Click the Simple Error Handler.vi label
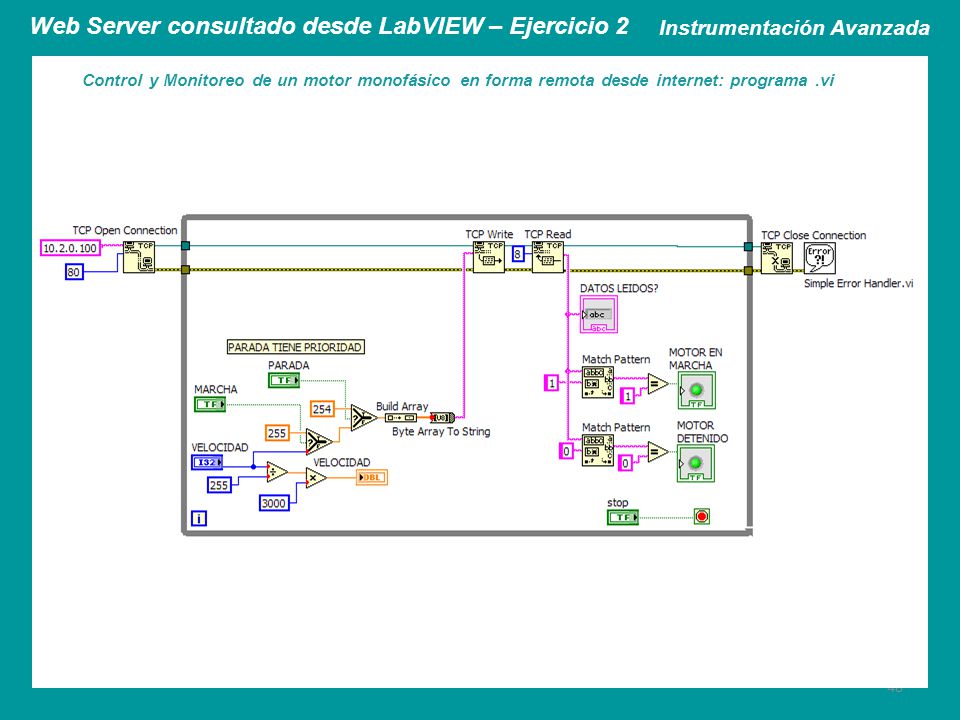This screenshot has height=720, width=960. [x=859, y=283]
